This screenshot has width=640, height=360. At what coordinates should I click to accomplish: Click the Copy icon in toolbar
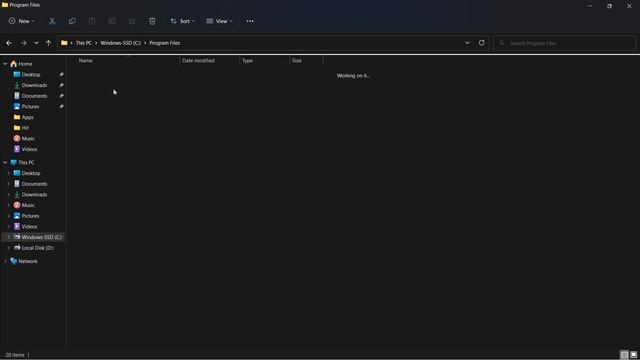tap(72, 21)
